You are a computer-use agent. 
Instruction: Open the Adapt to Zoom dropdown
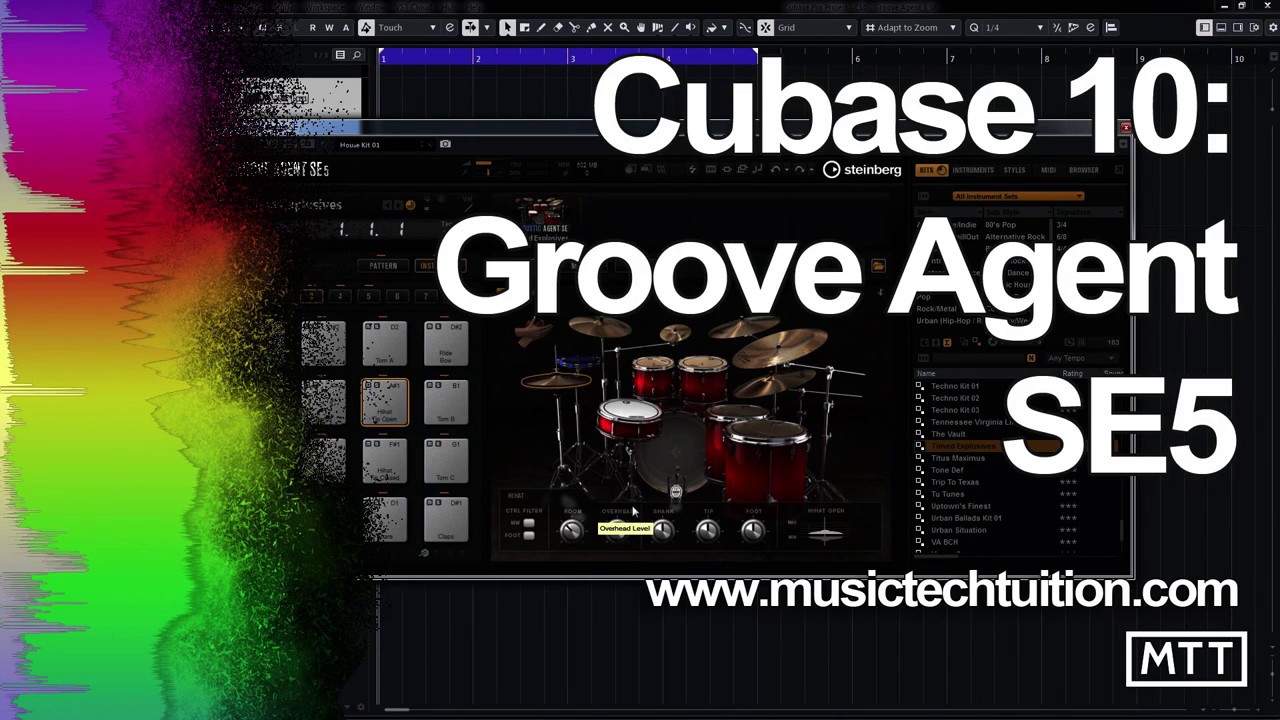coord(910,27)
